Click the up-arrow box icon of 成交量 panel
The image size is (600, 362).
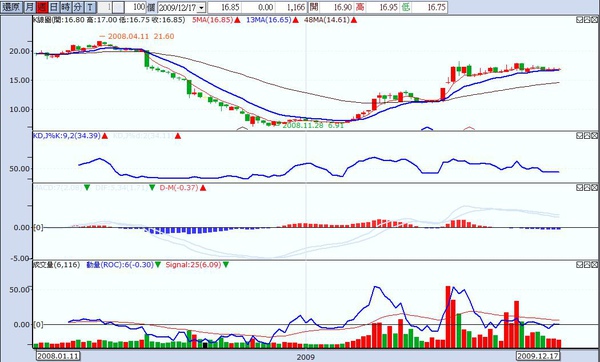coord(587,264)
